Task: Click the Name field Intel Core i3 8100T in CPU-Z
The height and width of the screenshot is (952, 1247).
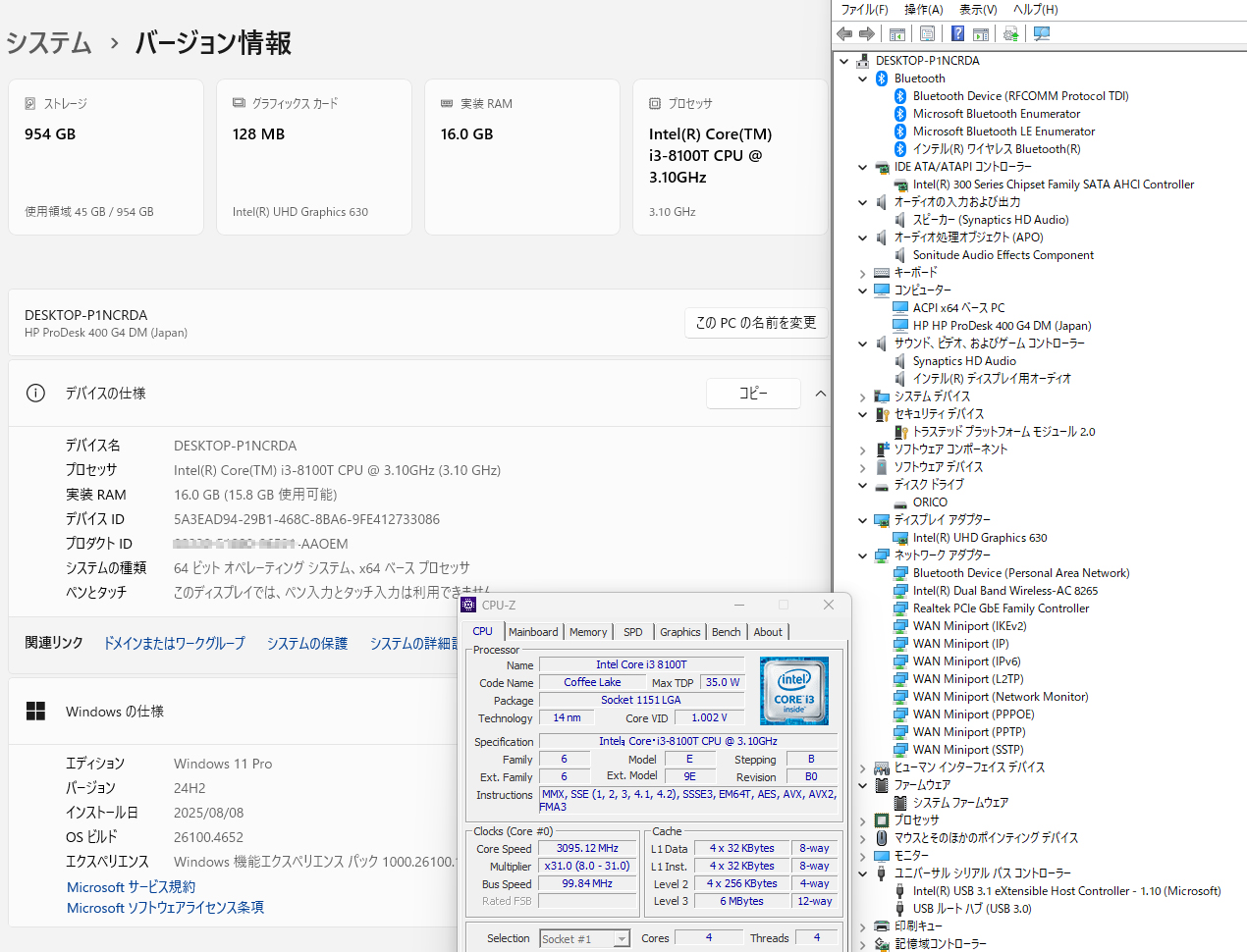Action: 641,664
